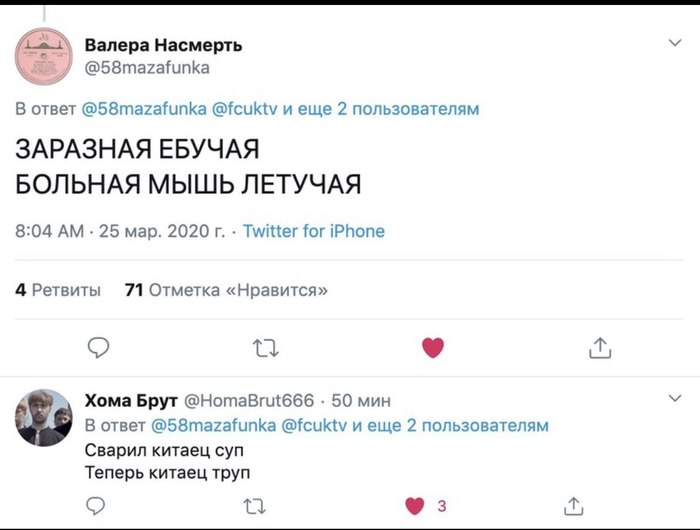This screenshot has width=700, height=530.
Task: Toggle like on Хома Брут's reply
Action: [413, 505]
